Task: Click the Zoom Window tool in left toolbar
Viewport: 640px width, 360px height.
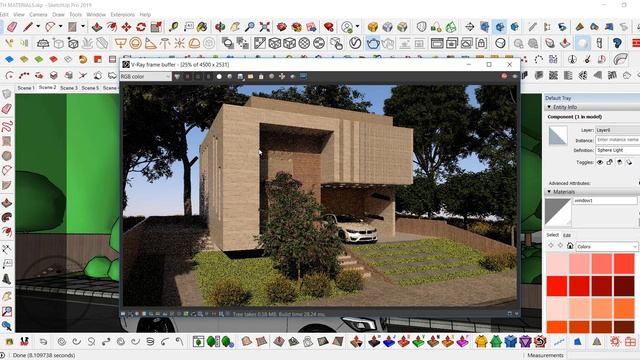Action: click(7, 312)
